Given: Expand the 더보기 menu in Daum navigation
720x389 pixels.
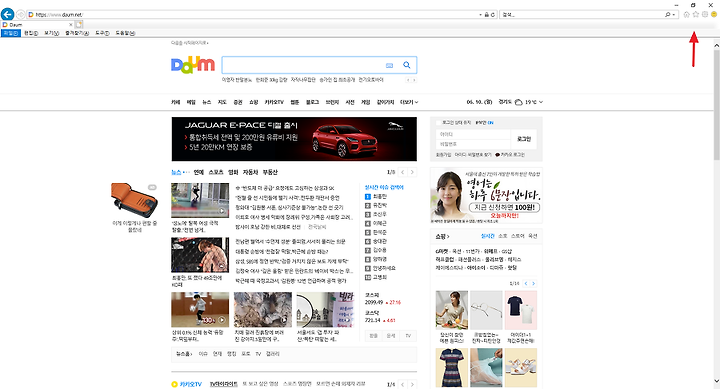Looking at the screenshot, I should [x=409, y=102].
